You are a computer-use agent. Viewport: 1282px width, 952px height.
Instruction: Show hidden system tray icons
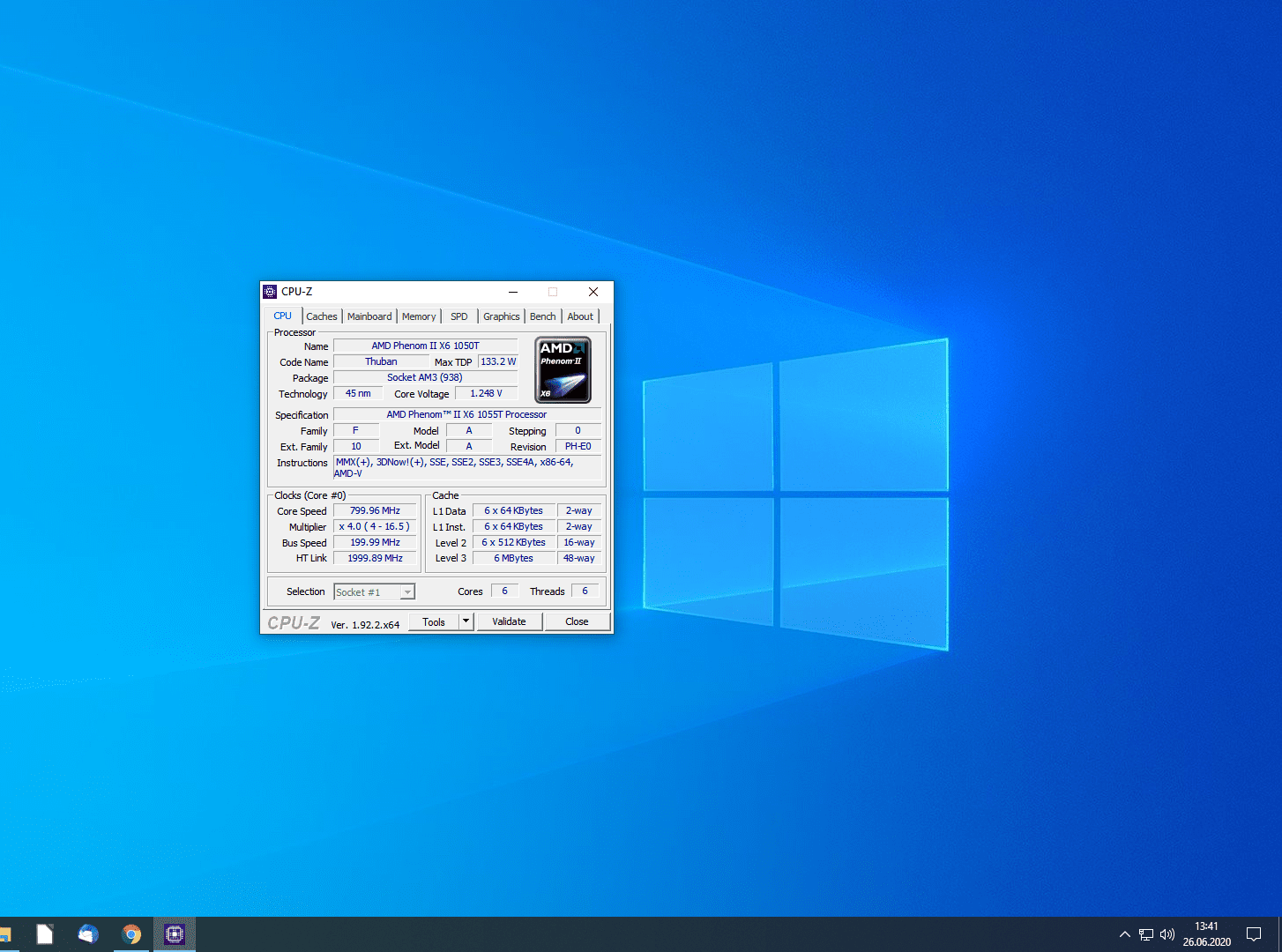click(1124, 934)
